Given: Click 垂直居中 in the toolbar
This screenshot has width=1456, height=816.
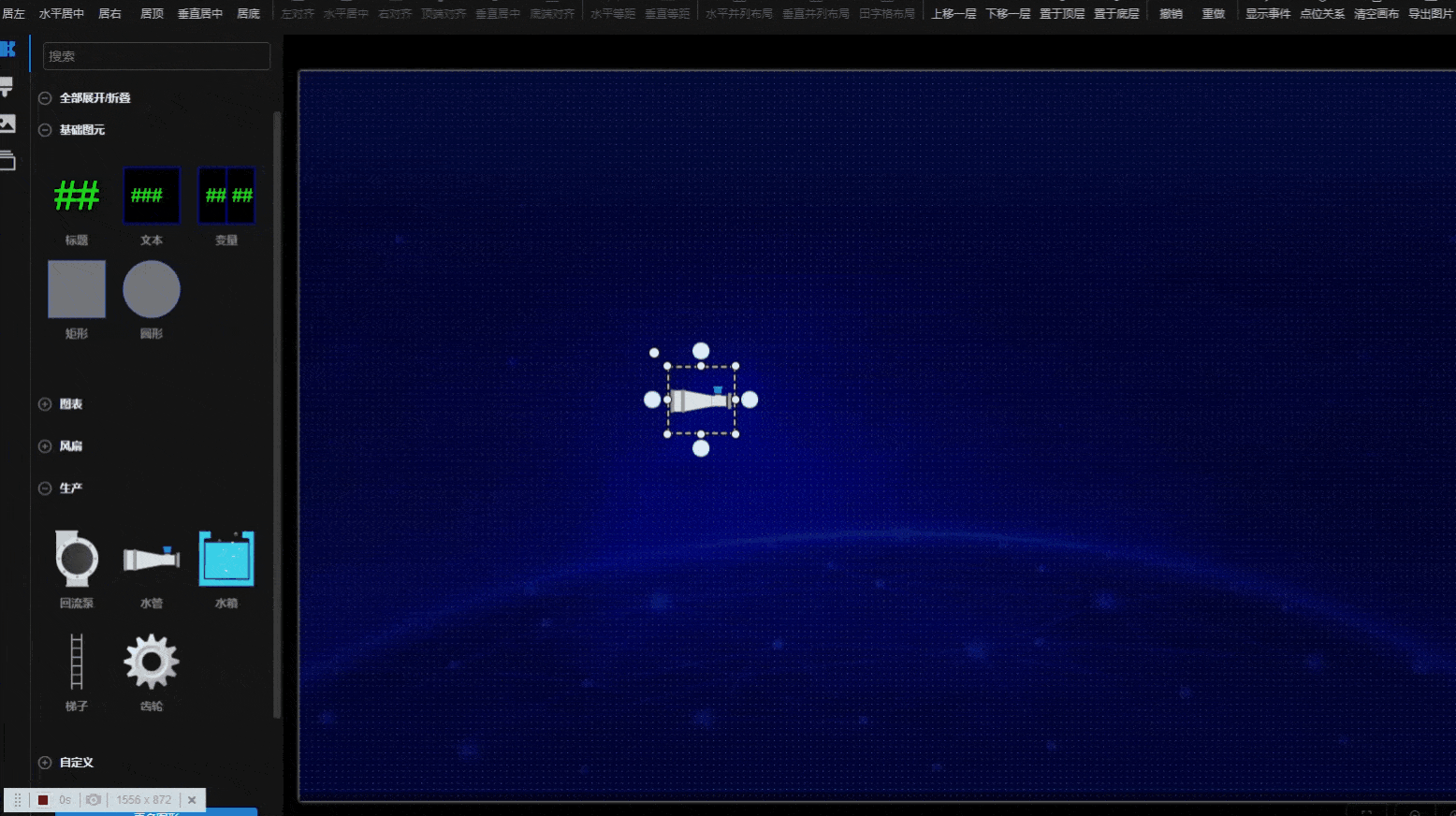Looking at the screenshot, I should pos(200,13).
